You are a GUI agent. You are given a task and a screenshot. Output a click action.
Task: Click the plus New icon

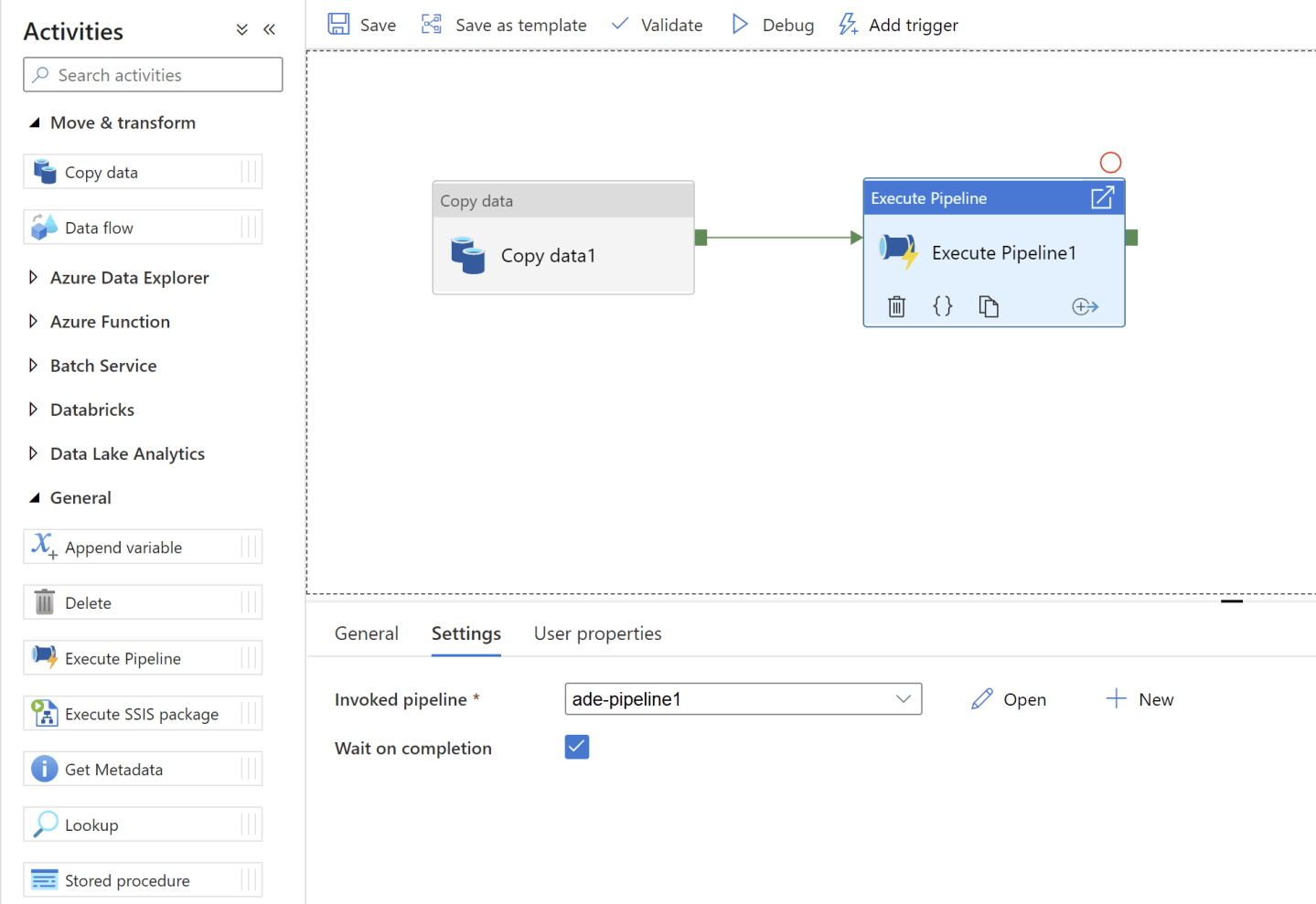[1116, 699]
